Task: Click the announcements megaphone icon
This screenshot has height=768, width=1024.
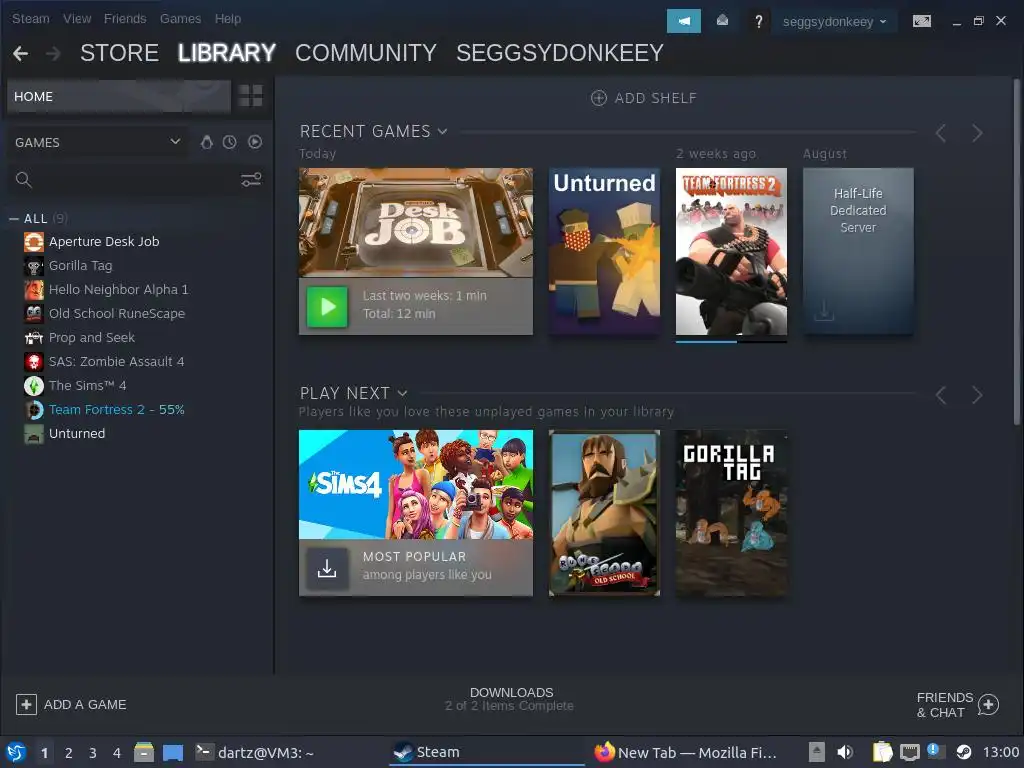Action: click(684, 21)
